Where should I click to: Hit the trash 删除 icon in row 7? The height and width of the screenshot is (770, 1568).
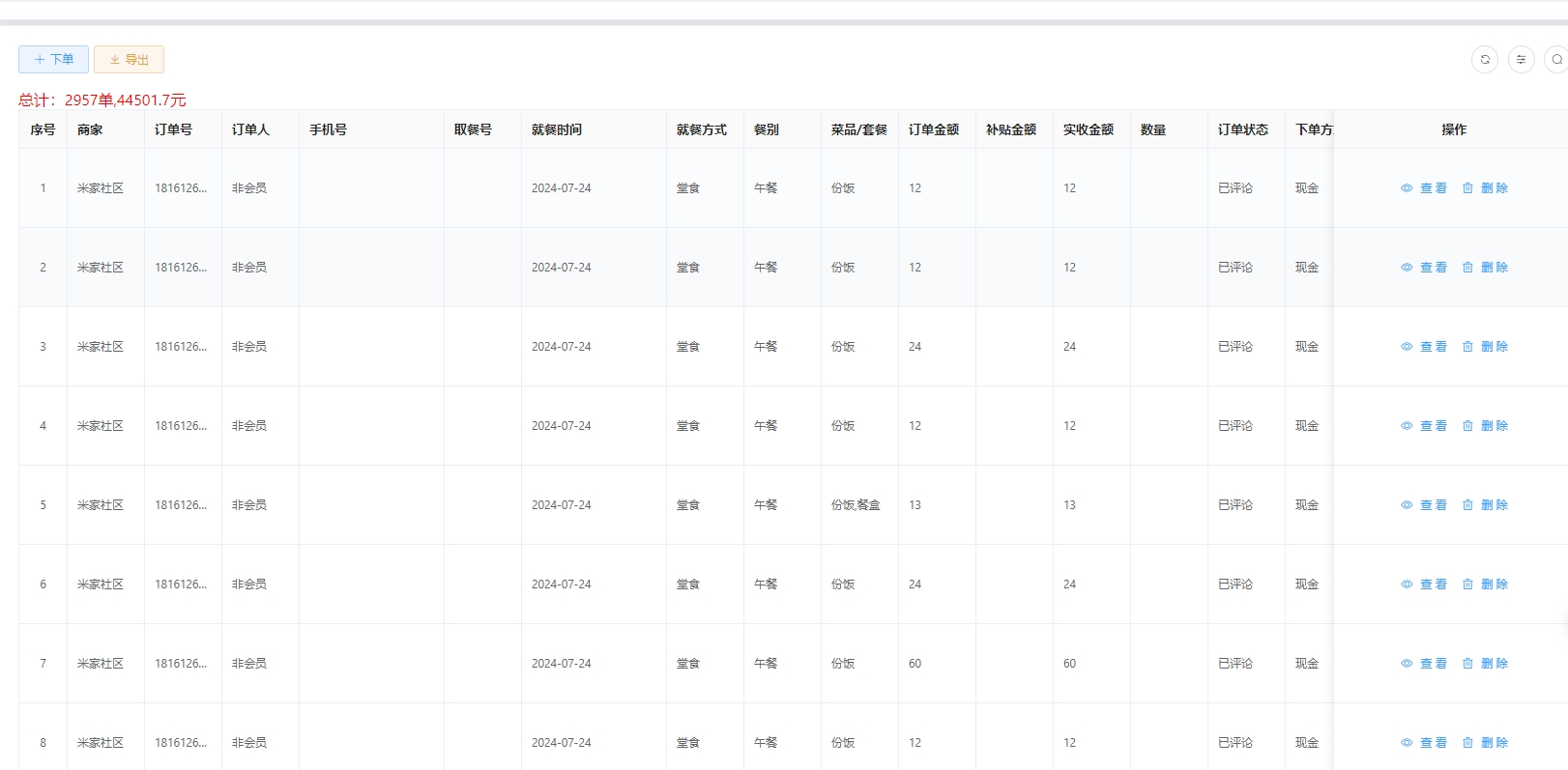click(1467, 664)
